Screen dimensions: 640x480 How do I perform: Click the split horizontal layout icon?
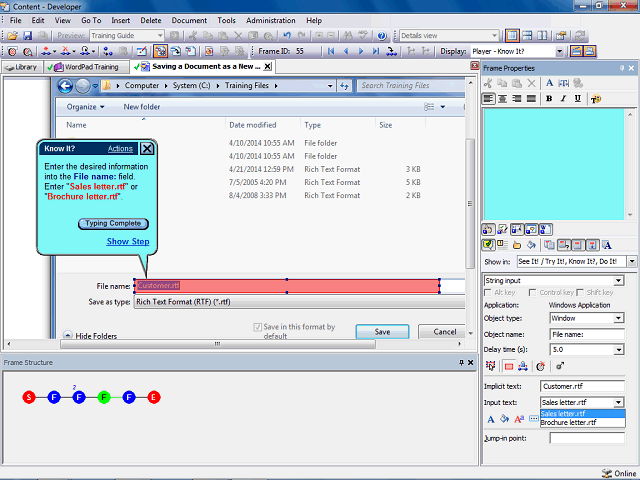click(x=527, y=36)
